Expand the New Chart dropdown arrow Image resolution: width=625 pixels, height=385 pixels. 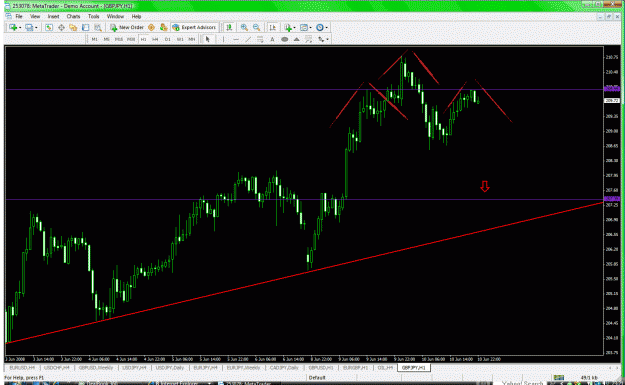pyautogui.click(x=20, y=28)
